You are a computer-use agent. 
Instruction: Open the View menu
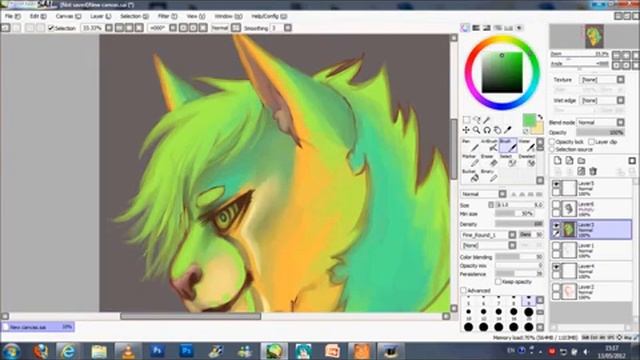click(x=196, y=16)
